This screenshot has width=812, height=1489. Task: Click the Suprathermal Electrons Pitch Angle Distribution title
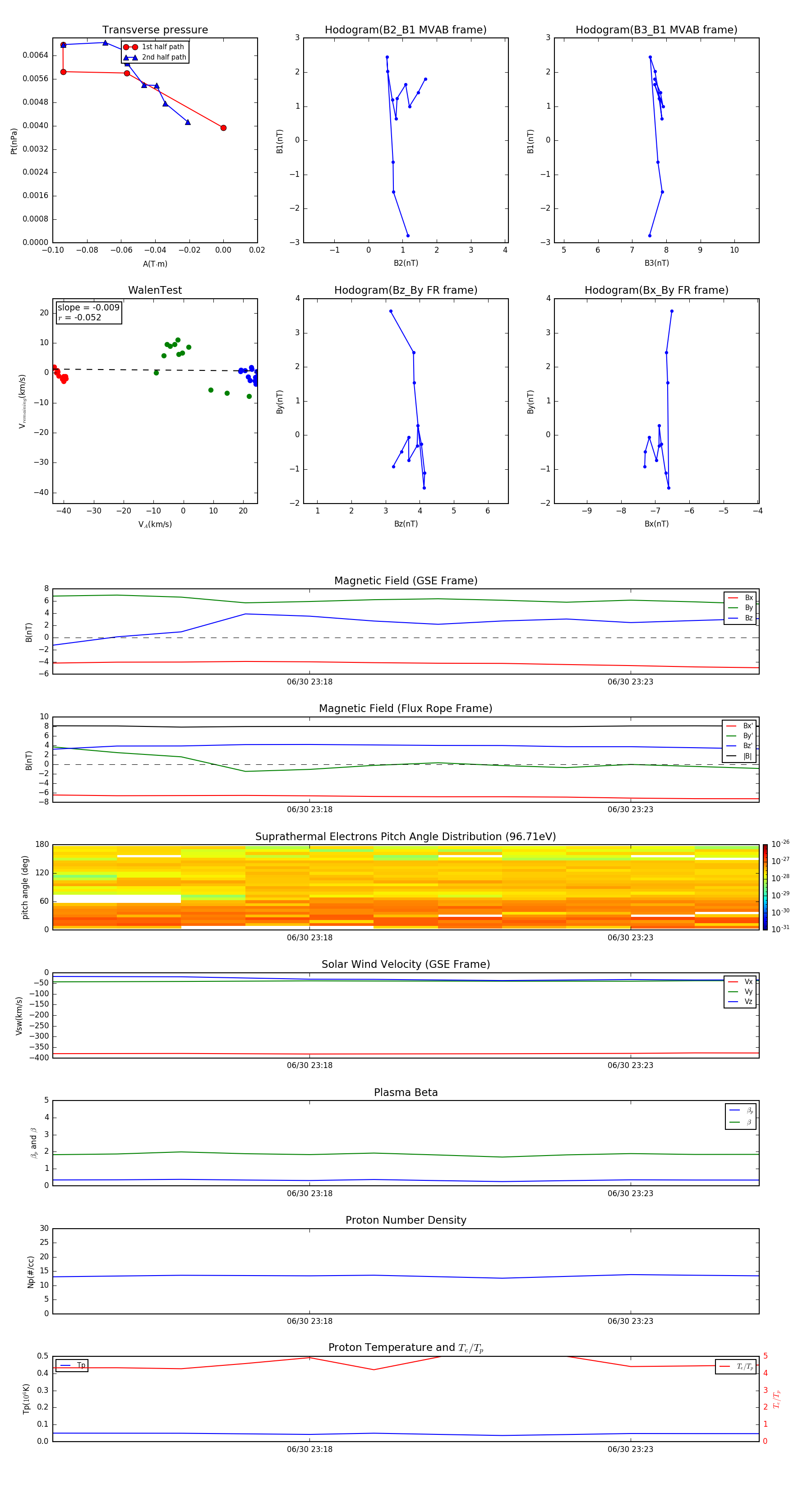coord(406,837)
